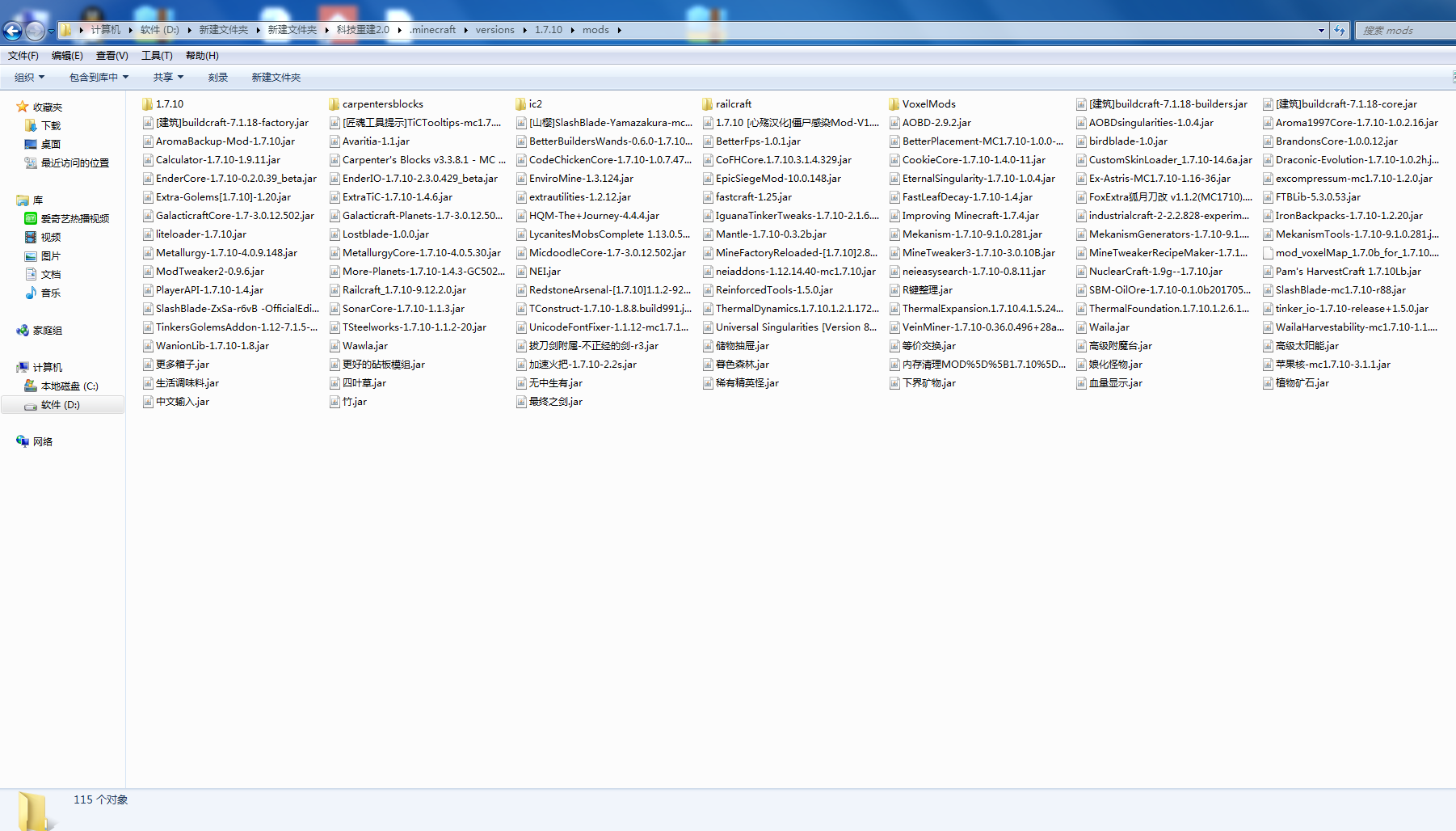Click the Forward navigation arrow button
This screenshot has height=831, width=1456.
coord(35,31)
